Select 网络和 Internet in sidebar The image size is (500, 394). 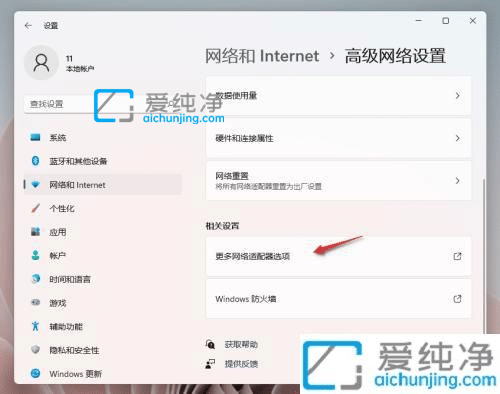click(x=103, y=185)
